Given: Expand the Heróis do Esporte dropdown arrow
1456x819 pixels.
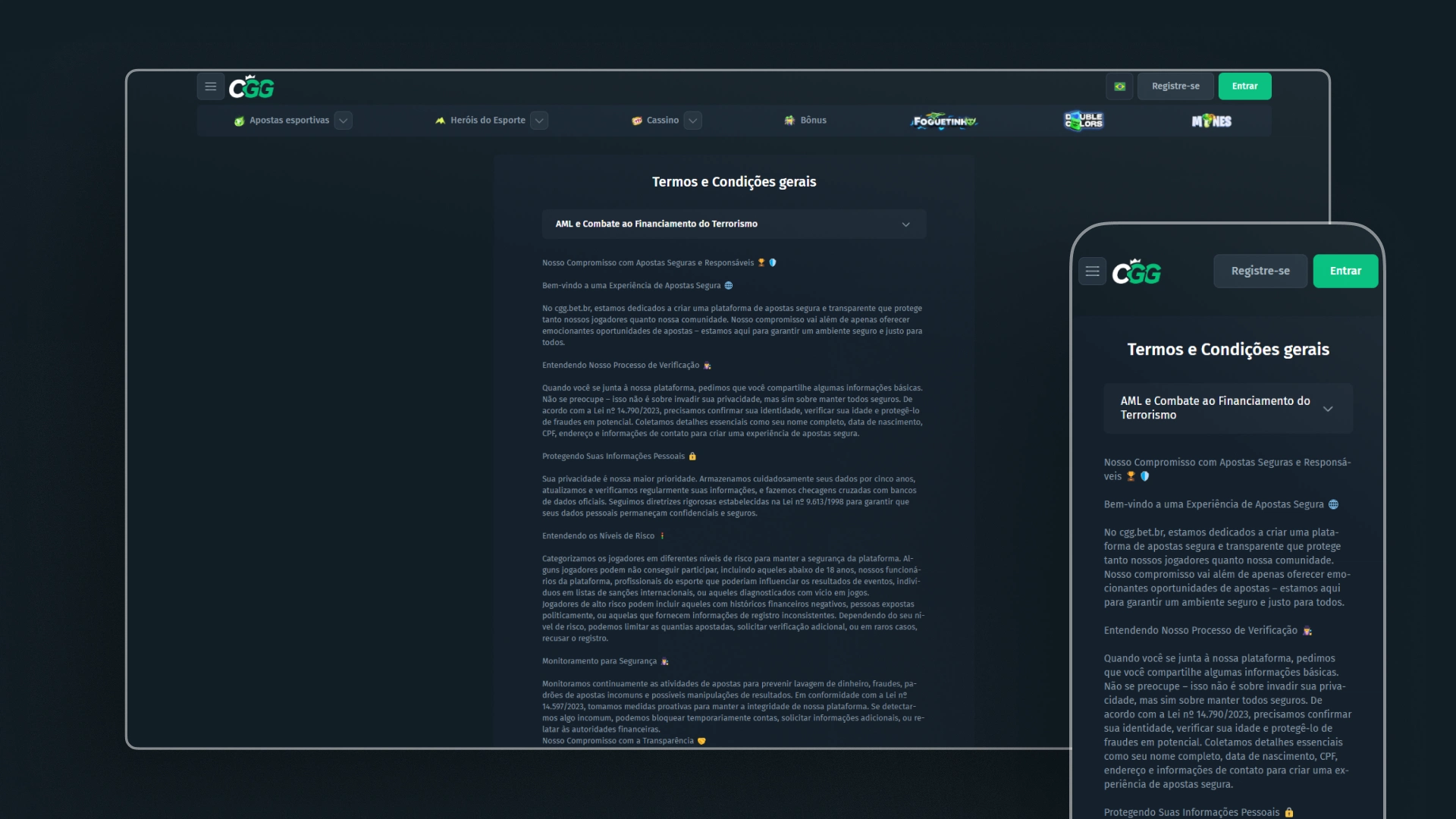Looking at the screenshot, I should click(x=539, y=121).
